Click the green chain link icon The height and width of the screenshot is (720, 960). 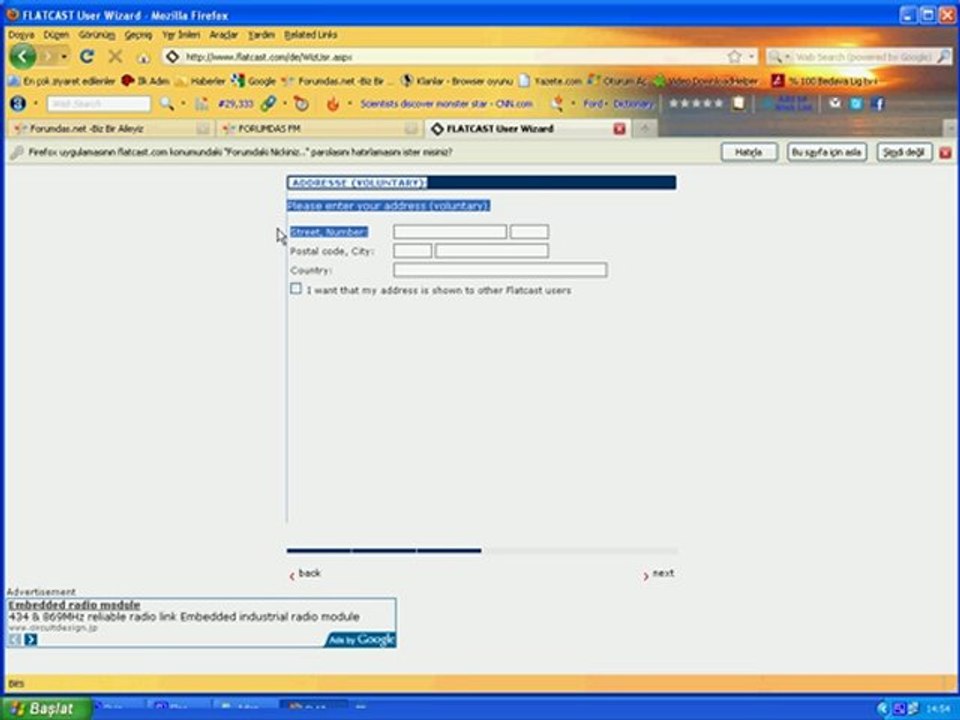(x=268, y=103)
